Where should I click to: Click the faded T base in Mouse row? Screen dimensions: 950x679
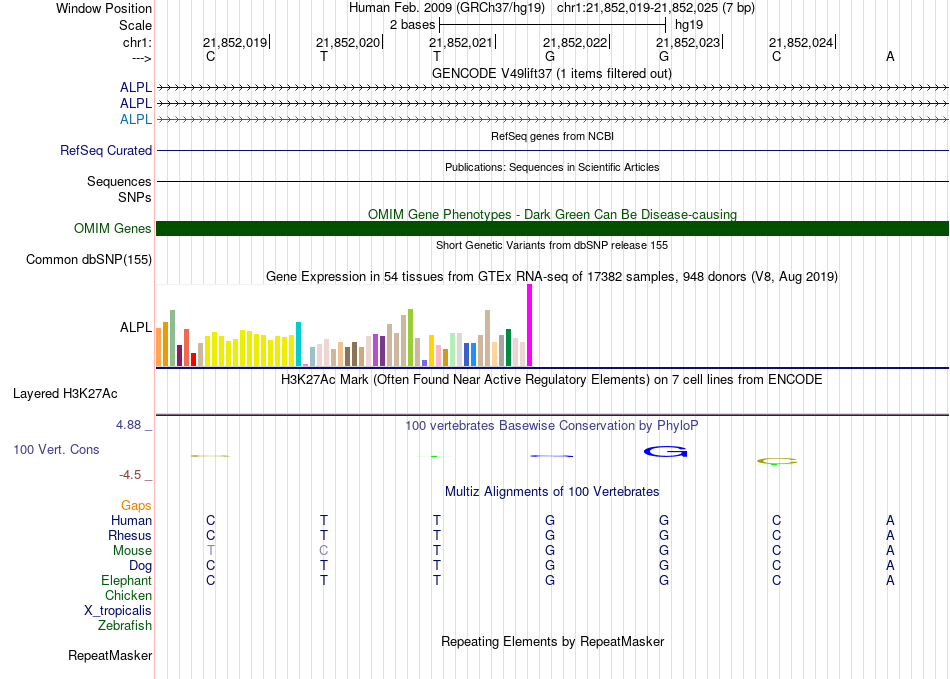[210, 551]
